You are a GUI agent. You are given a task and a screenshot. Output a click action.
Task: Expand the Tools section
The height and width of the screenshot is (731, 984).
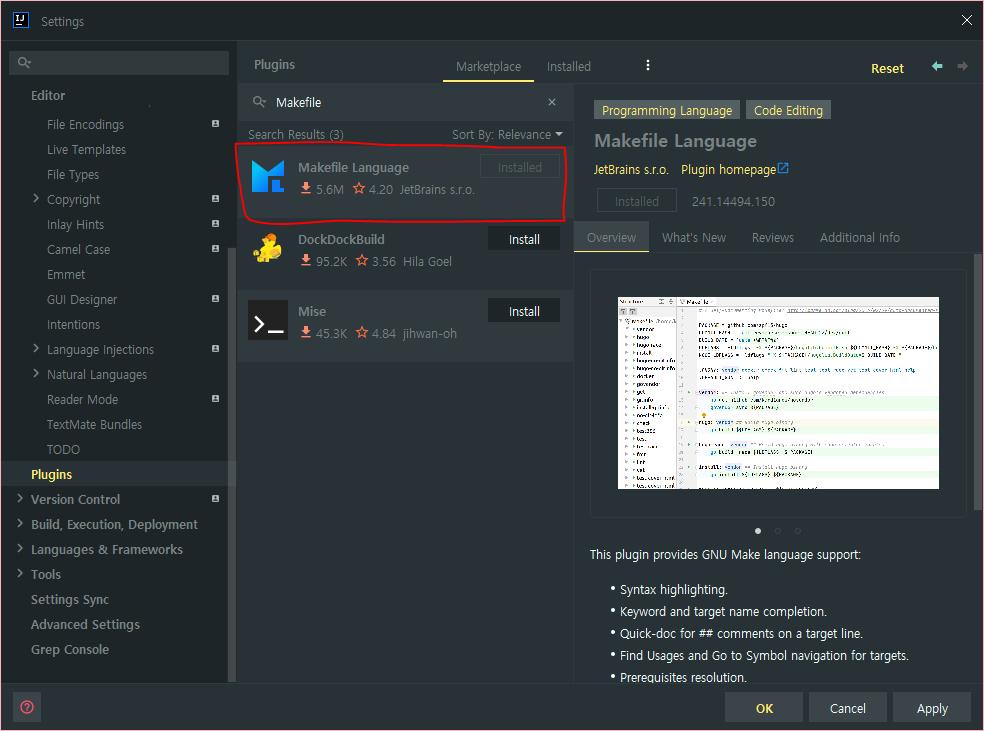[x=20, y=574]
